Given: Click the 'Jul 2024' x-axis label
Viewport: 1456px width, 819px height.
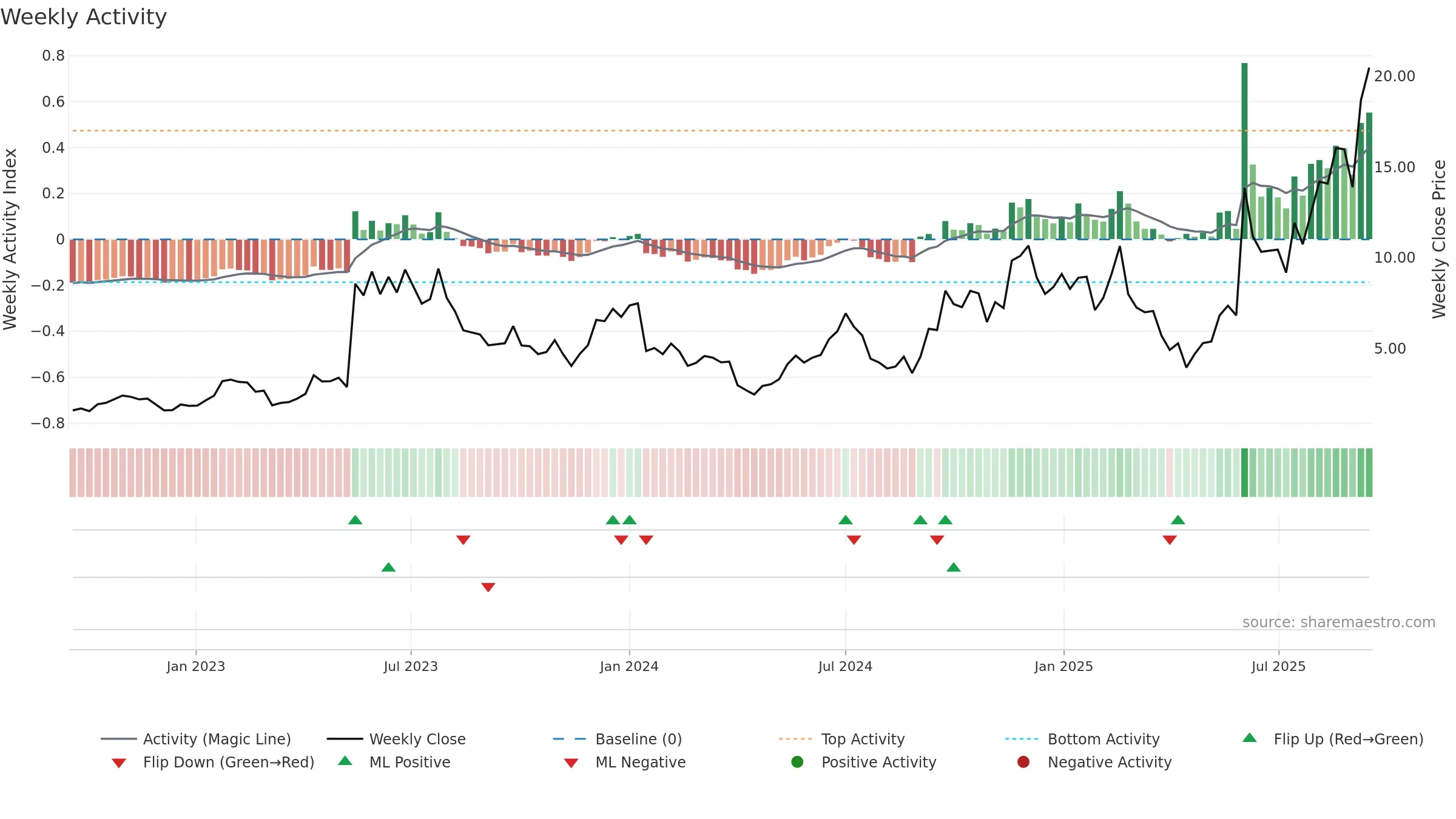Looking at the screenshot, I should coord(845,666).
